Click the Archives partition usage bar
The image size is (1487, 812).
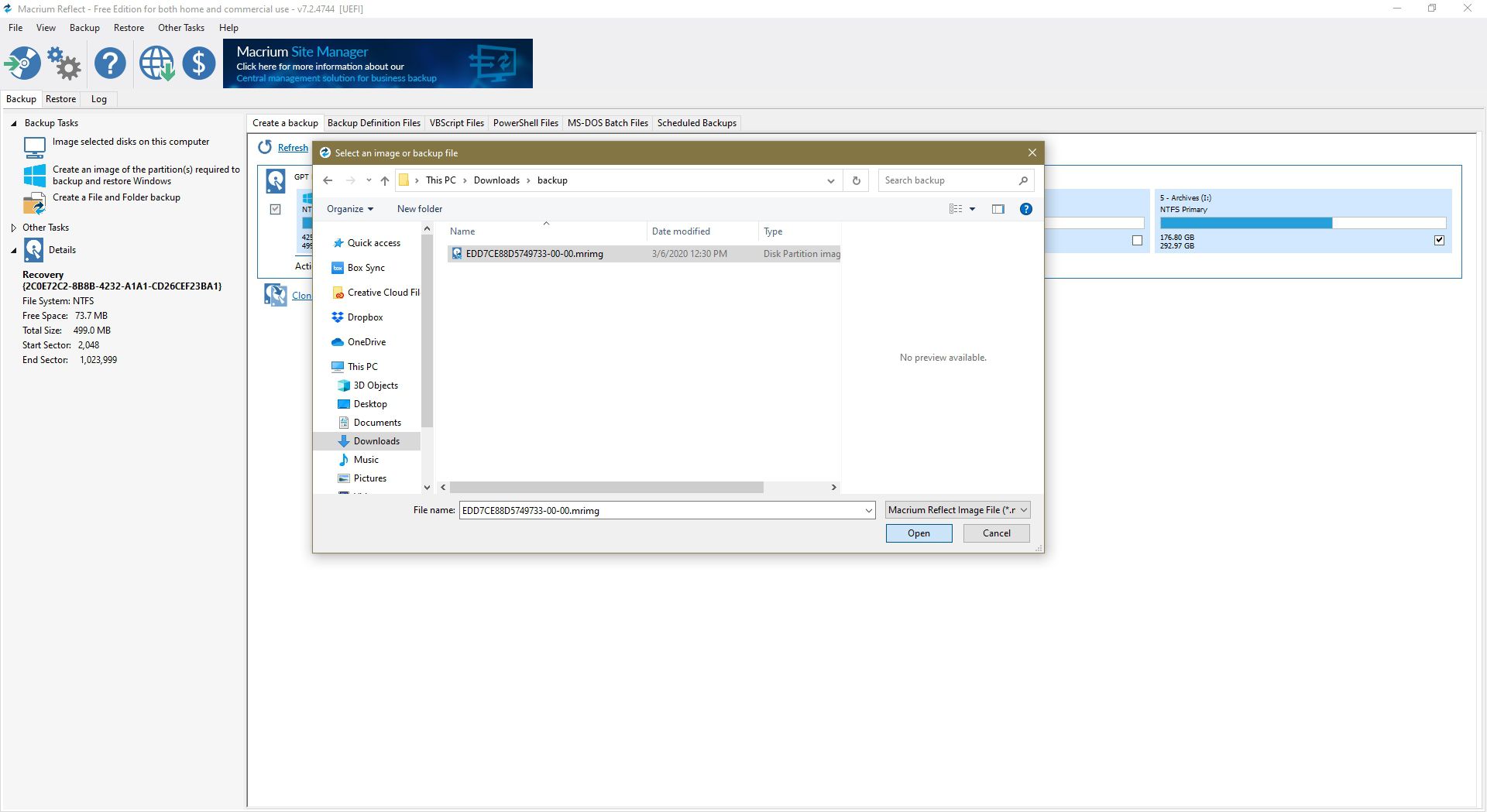tap(1303, 223)
